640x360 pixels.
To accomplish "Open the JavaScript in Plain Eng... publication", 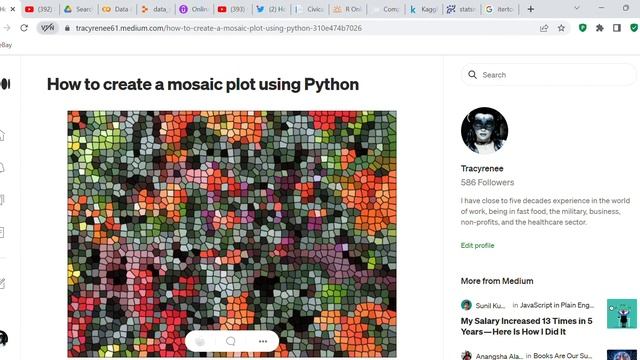I will point(557,305).
